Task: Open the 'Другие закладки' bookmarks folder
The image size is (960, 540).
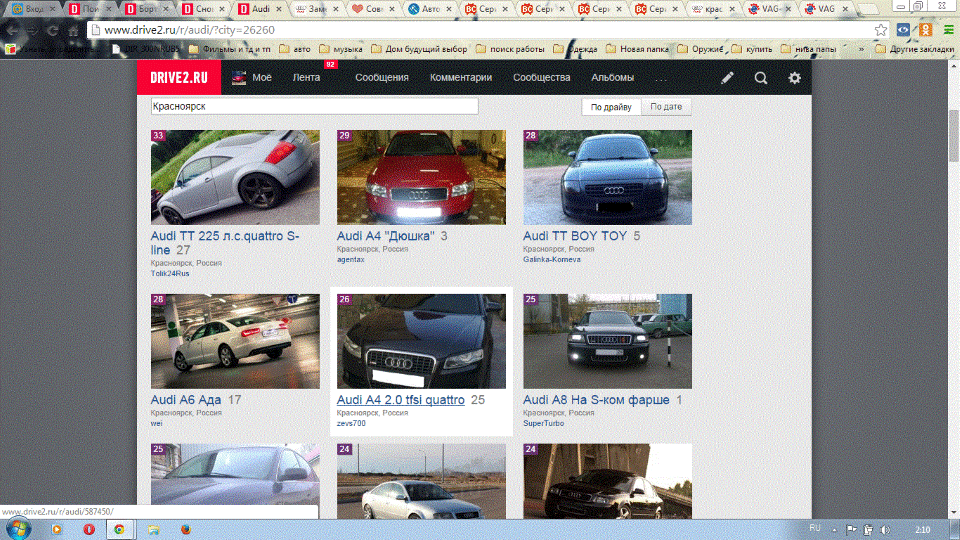Action: click(915, 49)
